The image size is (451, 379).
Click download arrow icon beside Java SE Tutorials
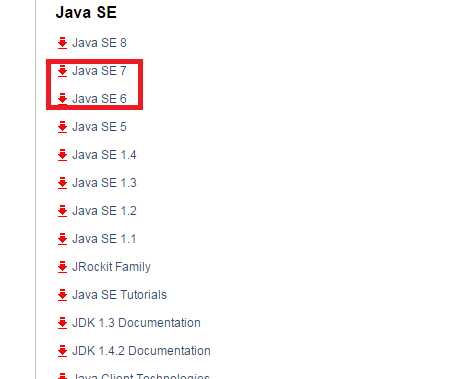pos(62,295)
